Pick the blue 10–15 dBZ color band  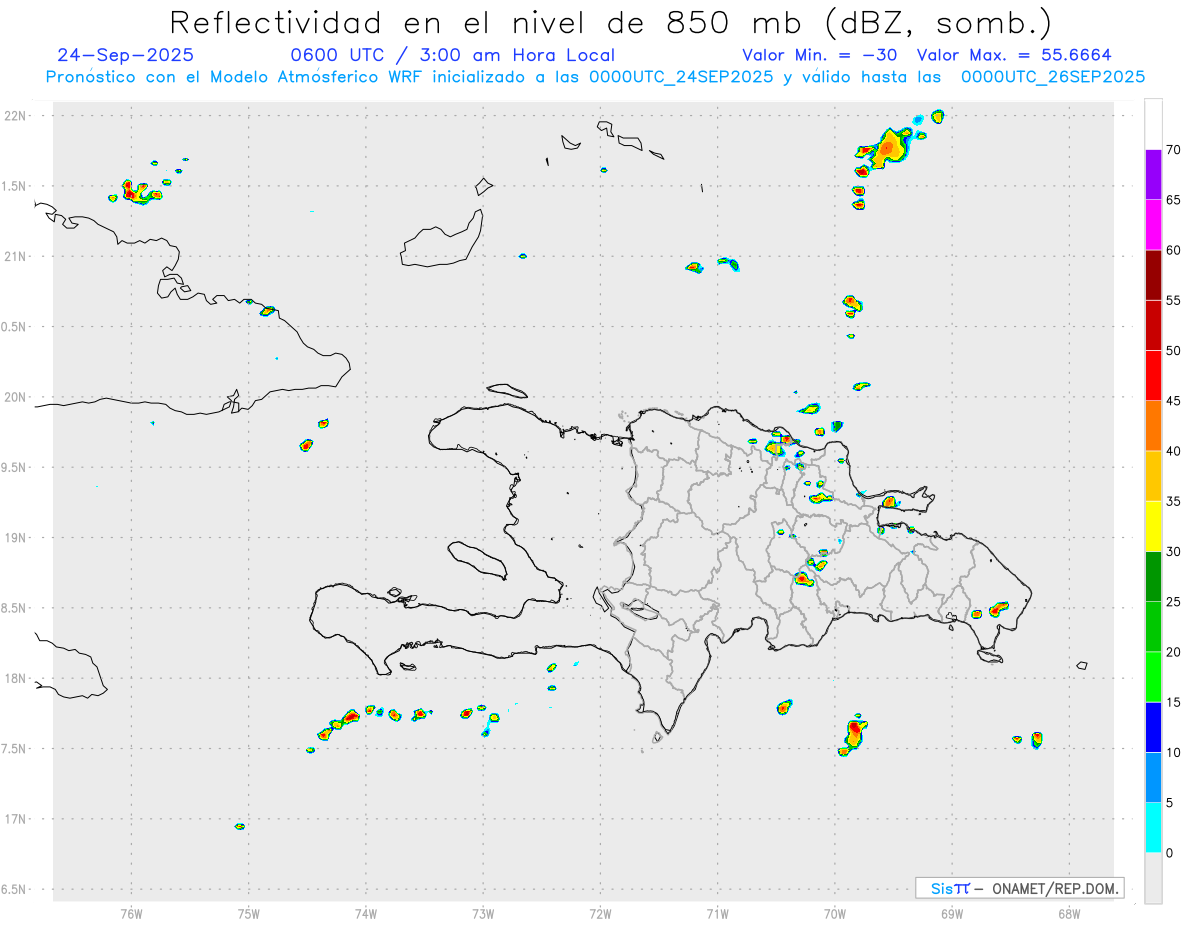[x=1153, y=727]
